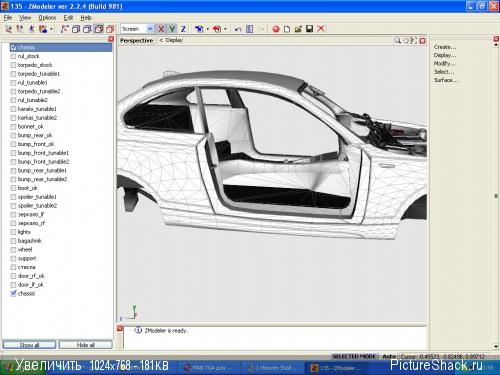Click the viewport rotate icon

click(406, 41)
